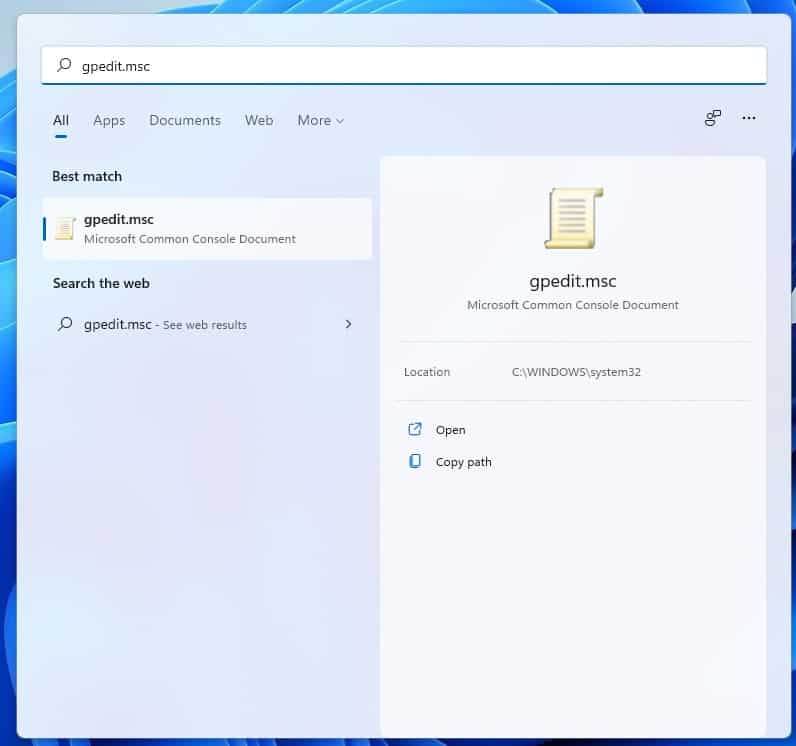This screenshot has height=746, width=796.
Task: Open the three-dot options menu
Action: (749, 118)
